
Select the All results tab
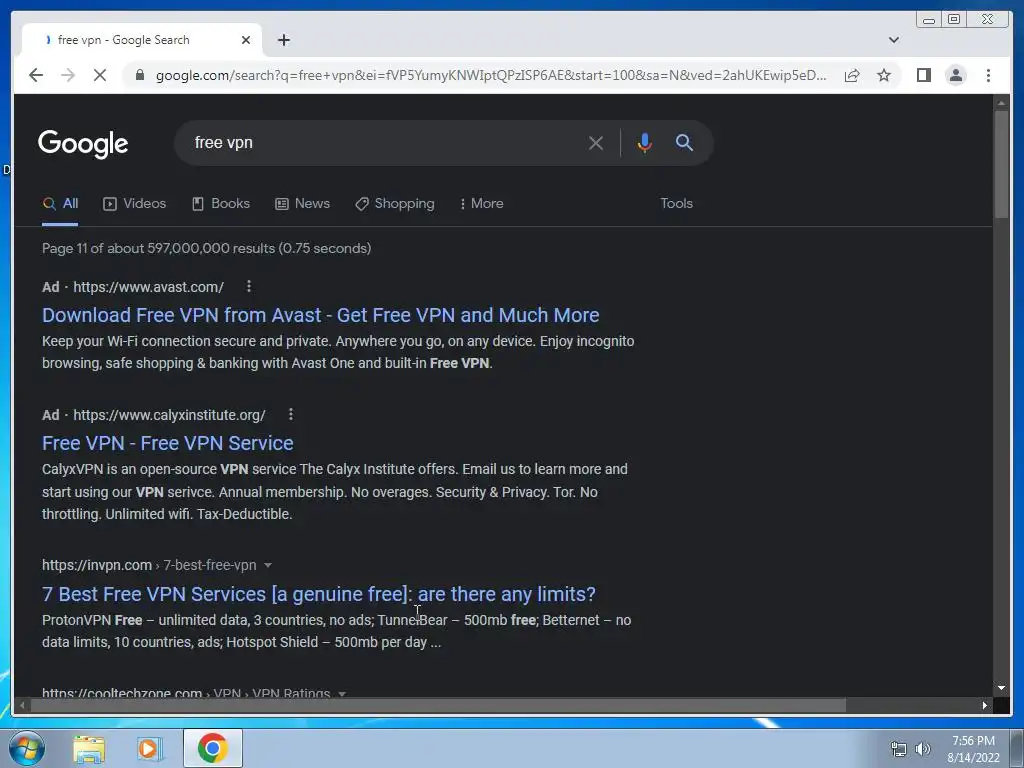60,204
